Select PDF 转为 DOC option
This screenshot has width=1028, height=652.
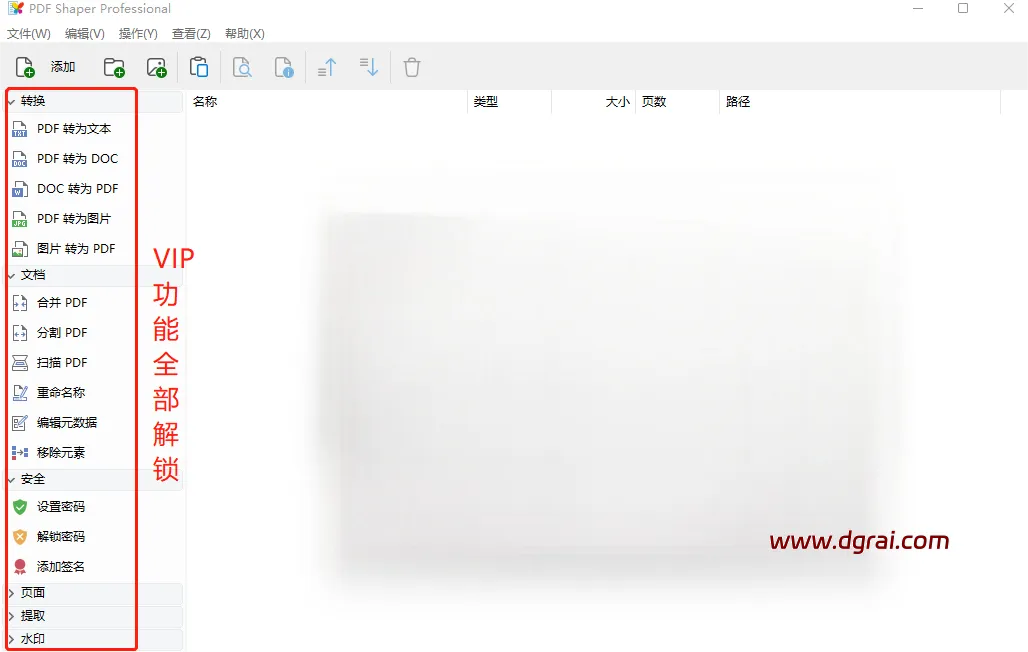(x=77, y=159)
